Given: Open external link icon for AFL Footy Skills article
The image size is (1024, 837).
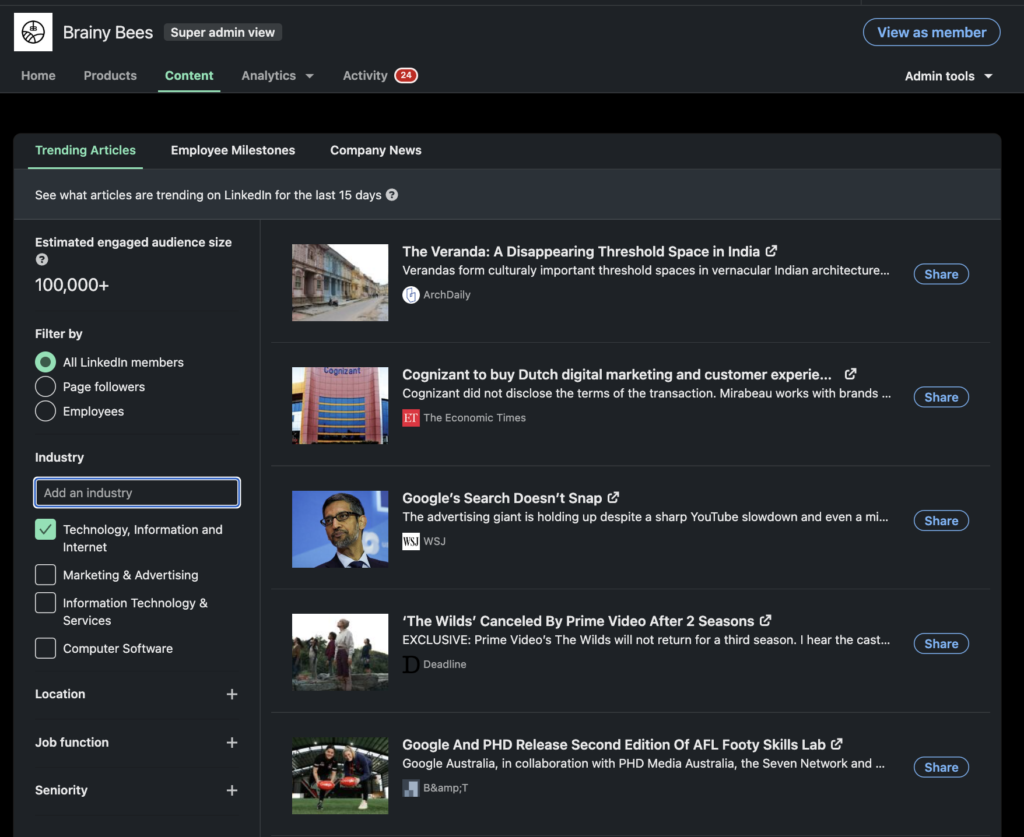Looking at the screenshot, I should [837, 744].
